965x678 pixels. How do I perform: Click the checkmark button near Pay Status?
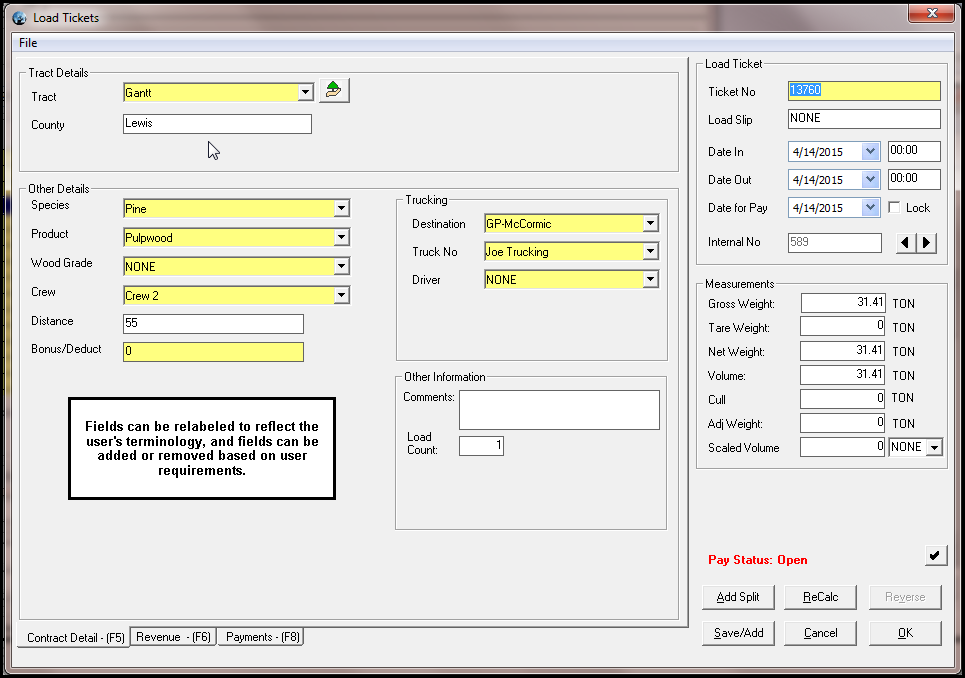(935, 556)
